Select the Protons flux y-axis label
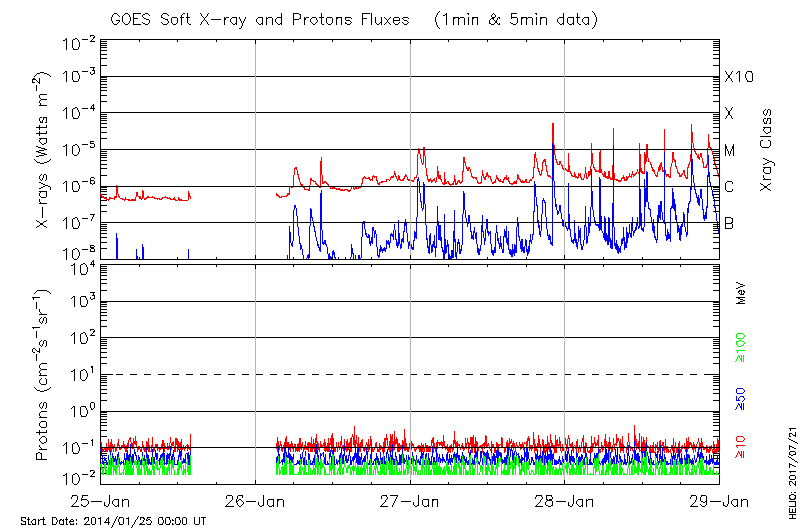Viewport: 800px width, 530px height. point(43,374)
